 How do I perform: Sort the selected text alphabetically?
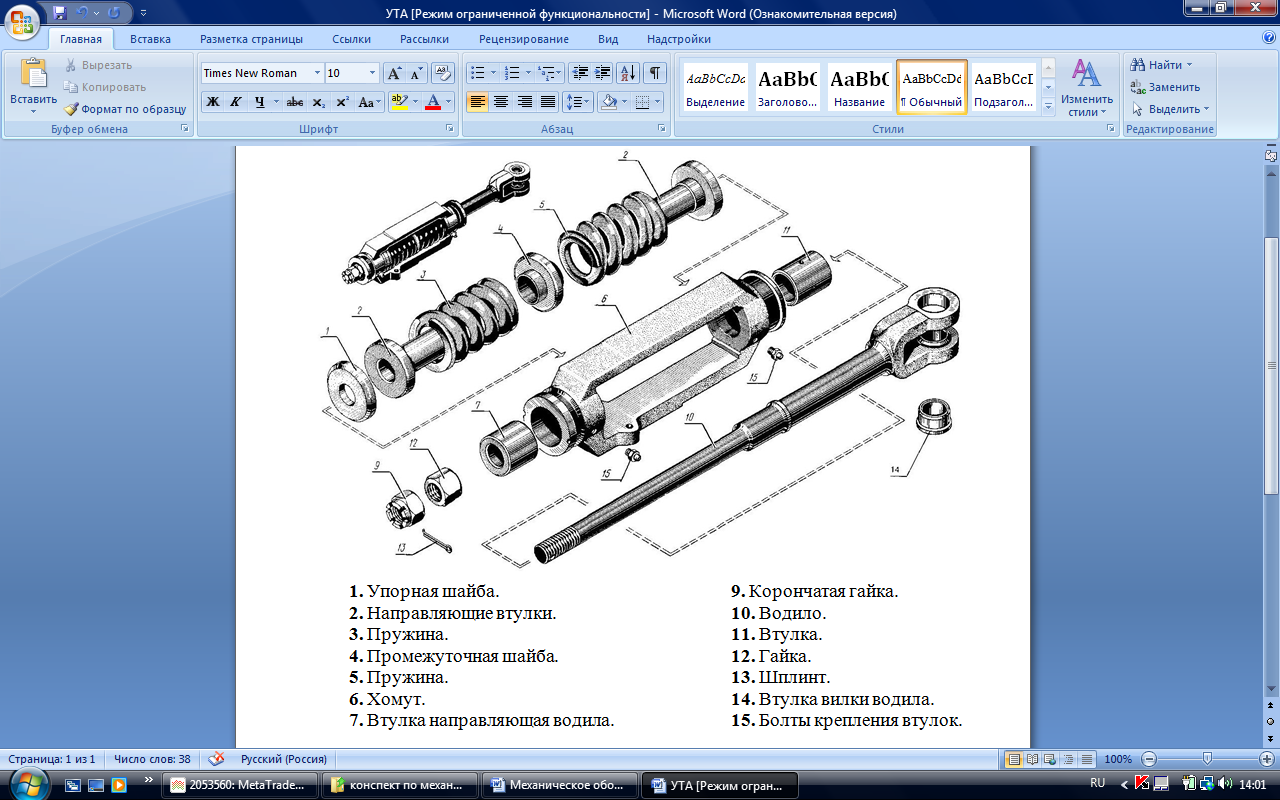pos(628,73)
